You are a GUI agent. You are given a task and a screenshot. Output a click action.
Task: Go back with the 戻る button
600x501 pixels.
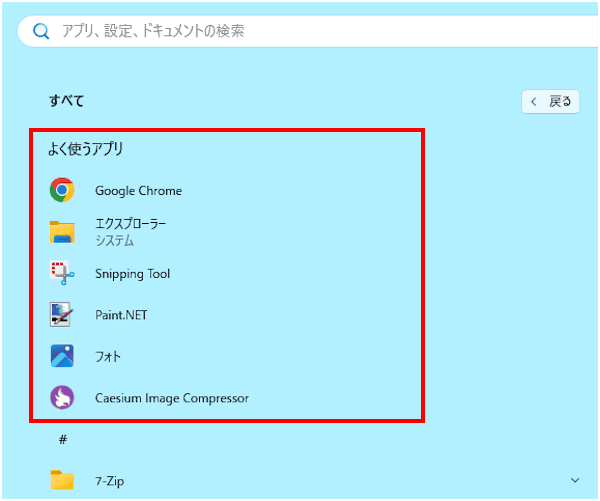(550, 102)
